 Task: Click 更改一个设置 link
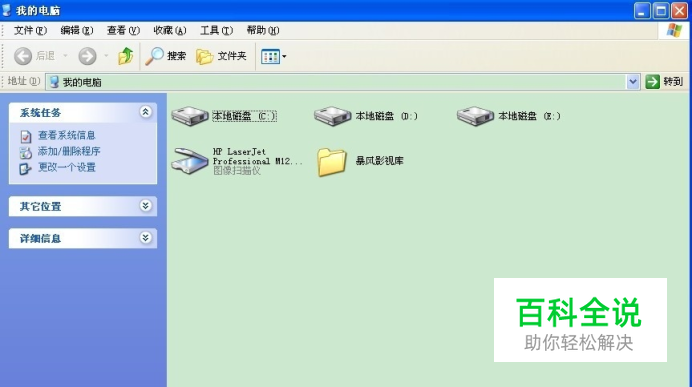point(67,167)
